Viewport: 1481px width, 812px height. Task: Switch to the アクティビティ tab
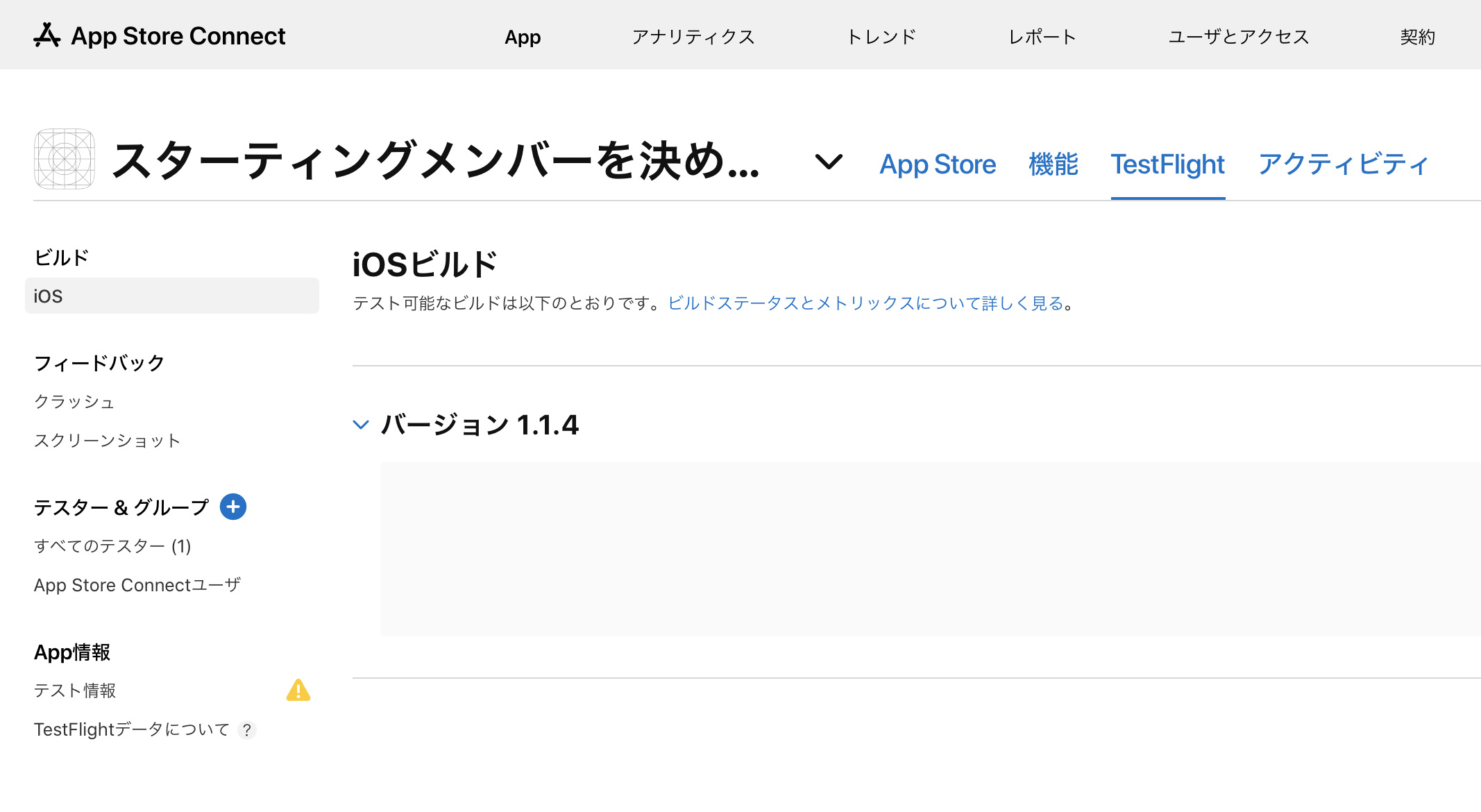1344,164
